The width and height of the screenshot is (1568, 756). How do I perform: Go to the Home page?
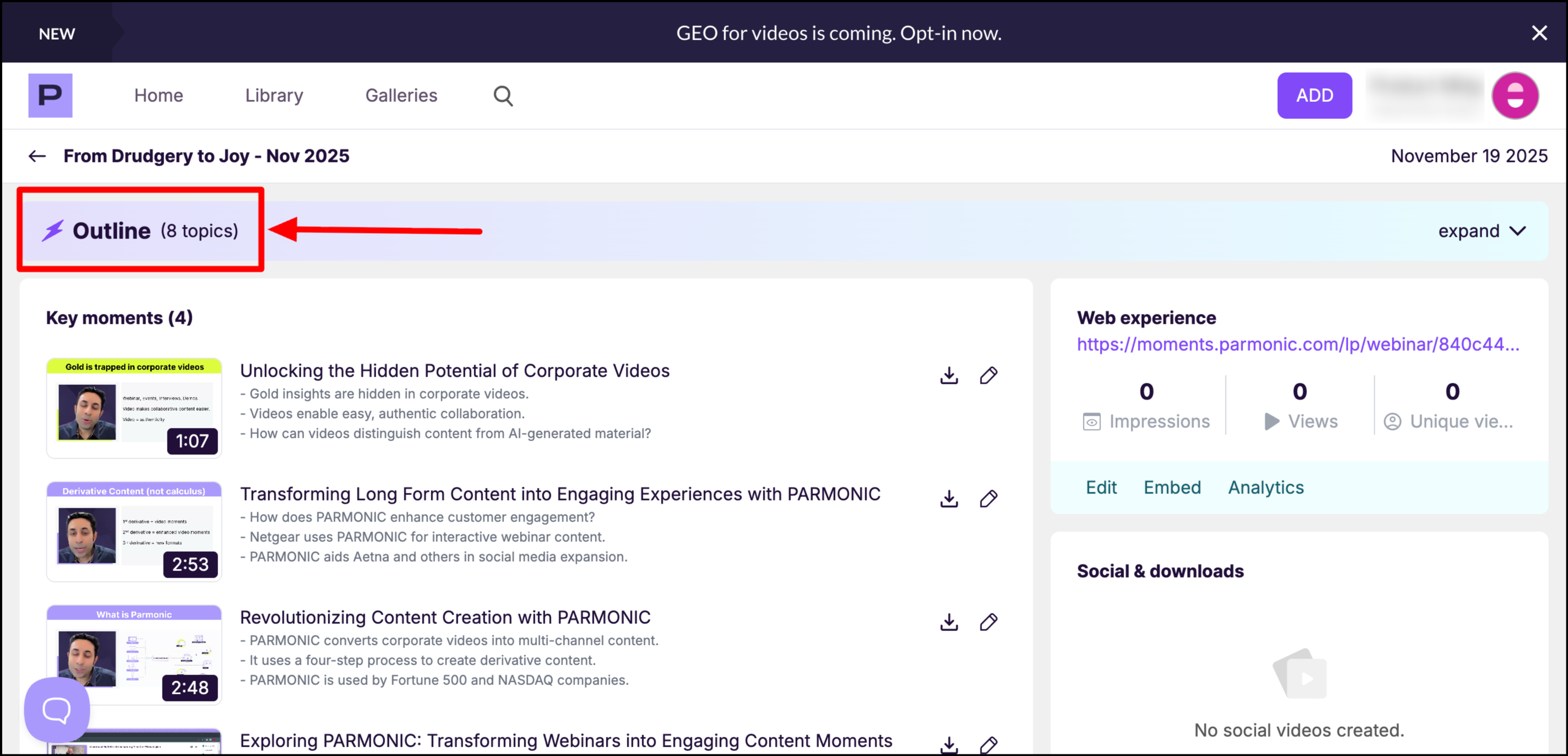pyautogui.click(x=158, y=96)
